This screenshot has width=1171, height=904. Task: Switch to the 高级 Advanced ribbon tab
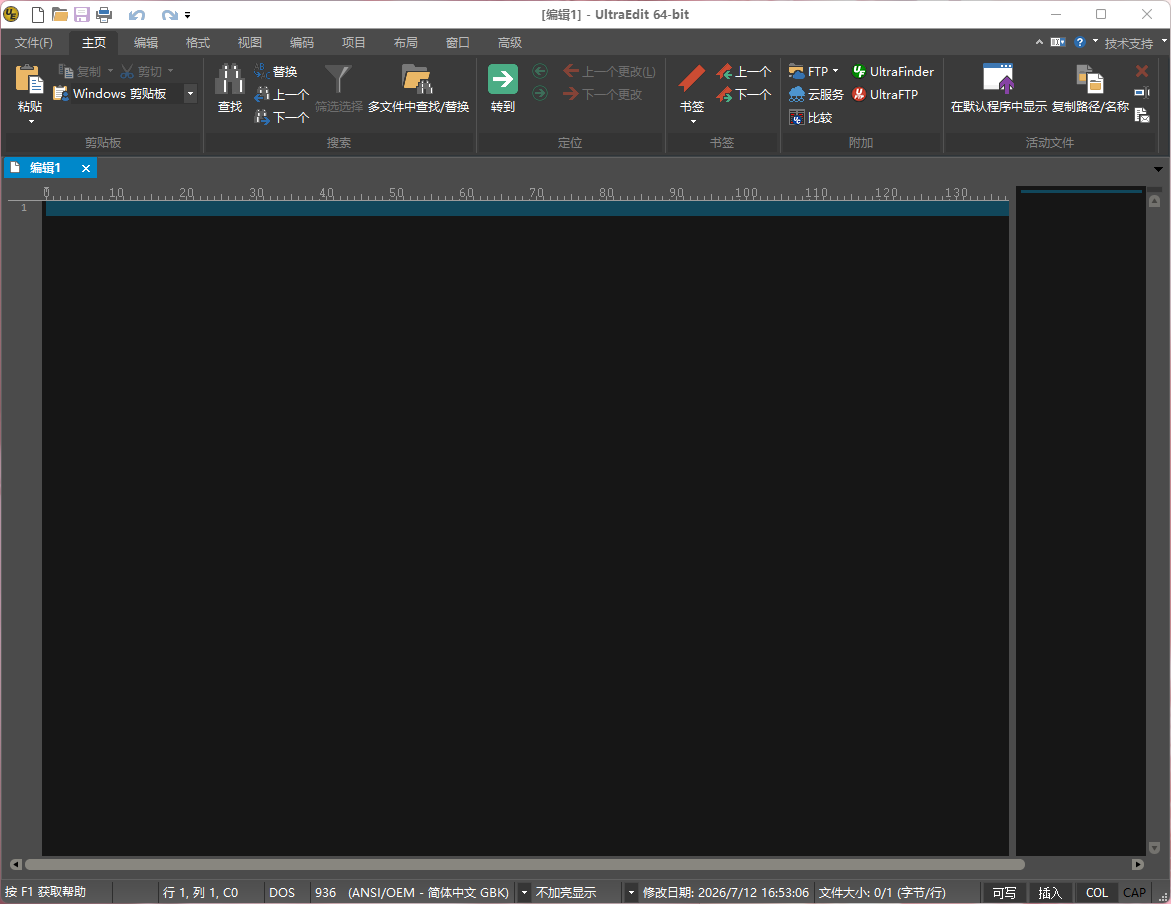509,43
